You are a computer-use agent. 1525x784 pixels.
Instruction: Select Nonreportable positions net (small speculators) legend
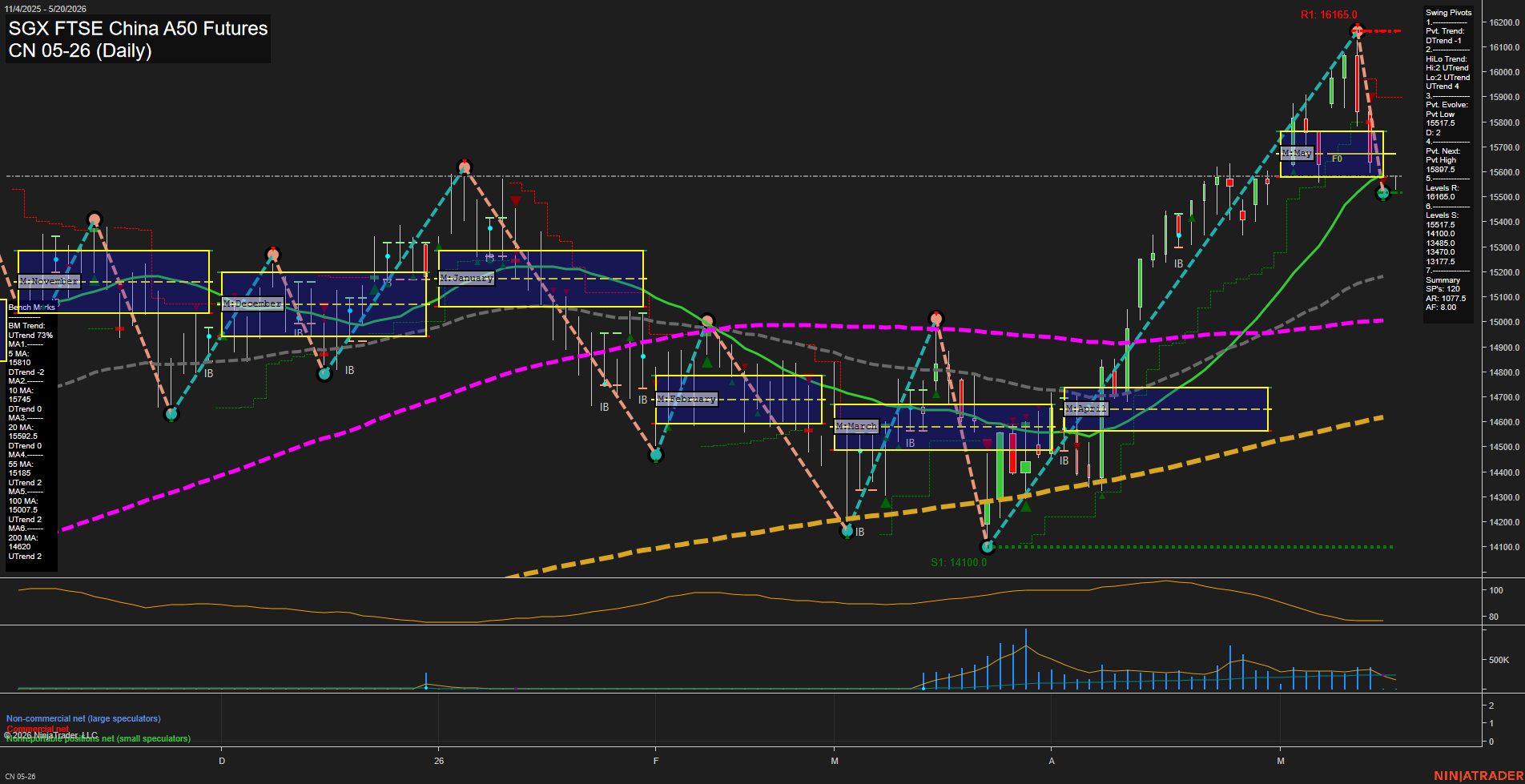tap(98, 738)
